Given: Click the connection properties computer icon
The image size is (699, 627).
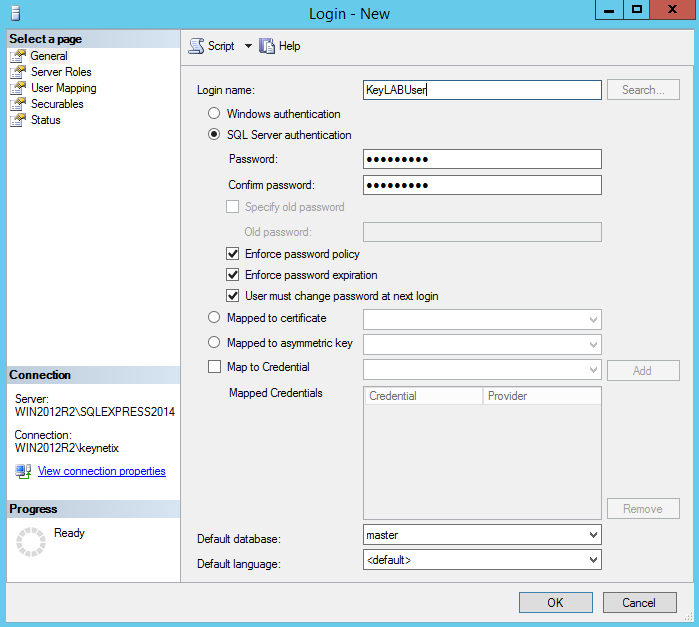Looking at the screenshot, I should pos(23,471).
